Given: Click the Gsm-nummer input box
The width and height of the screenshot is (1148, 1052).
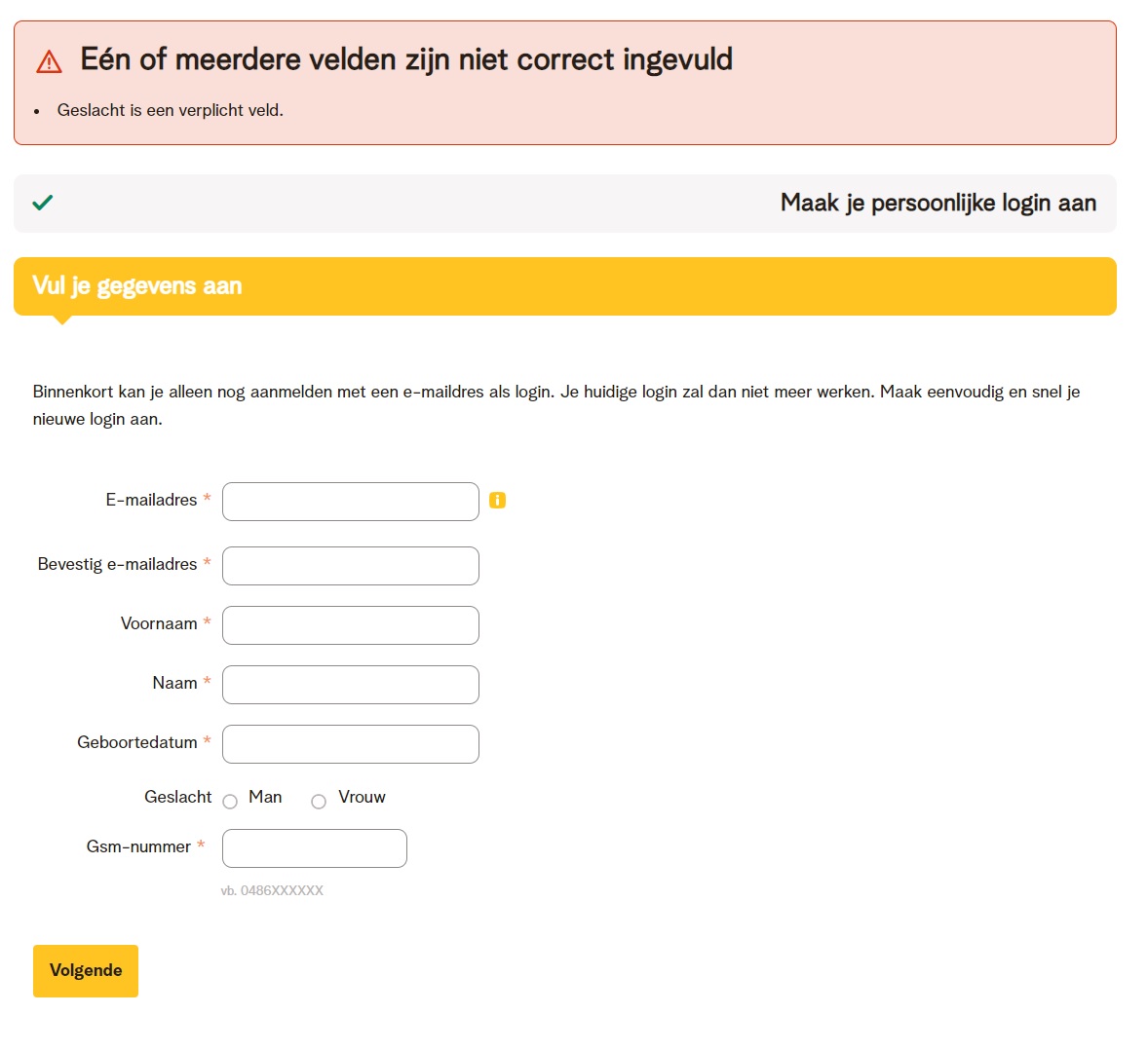Looking at the screenshot, I should click(314, 848).
